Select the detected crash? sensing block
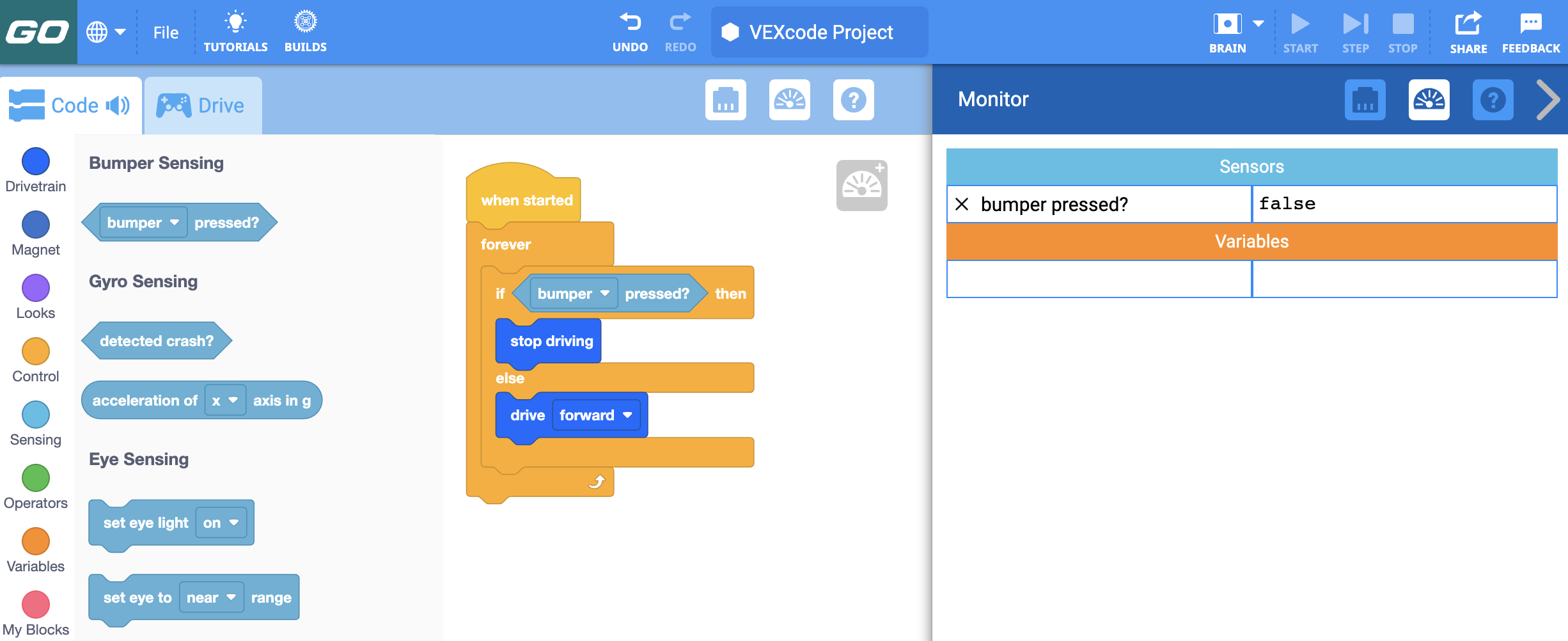 click(156, 340)
